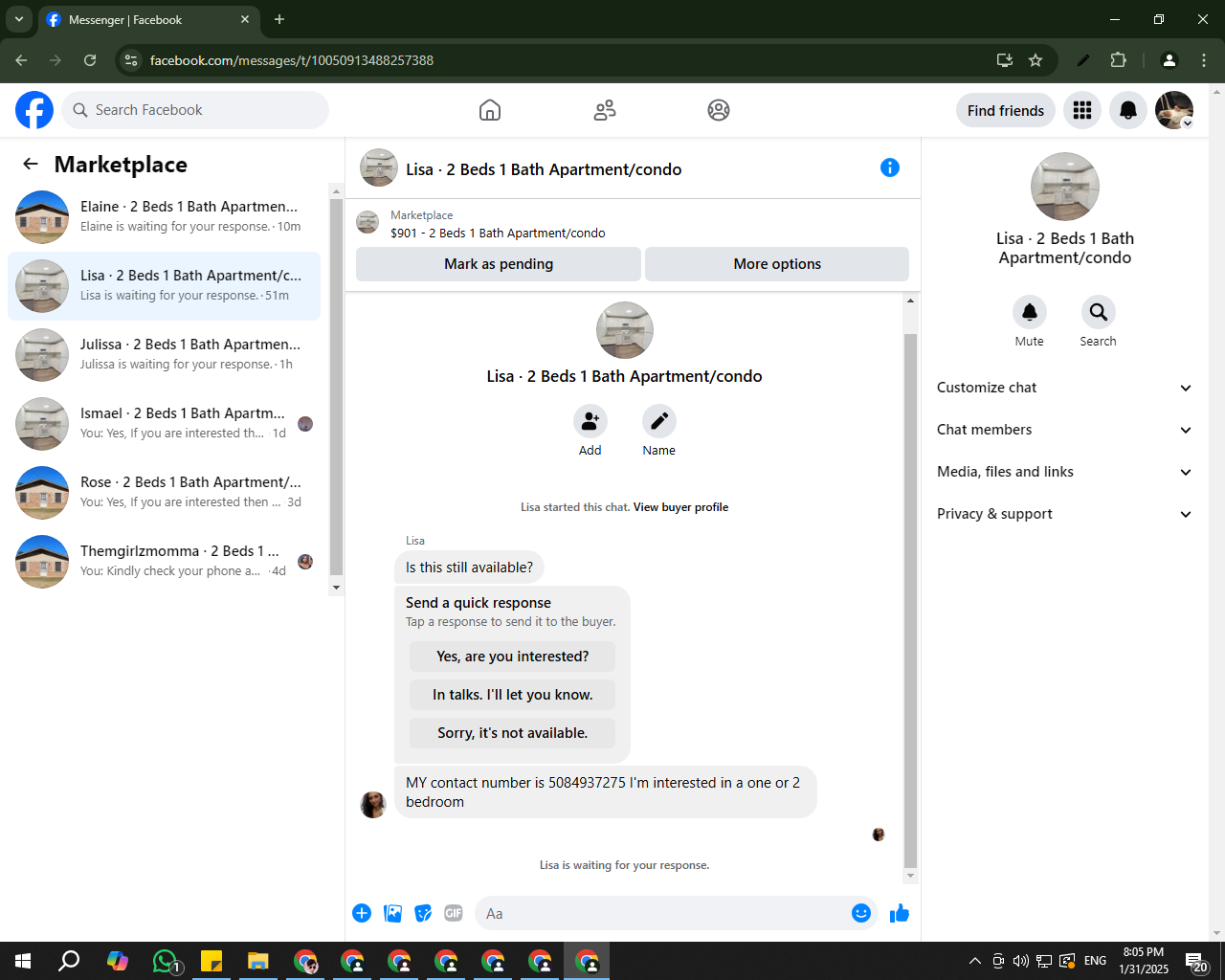Open the WhatsApp taskbar icon

click(166, 961)
